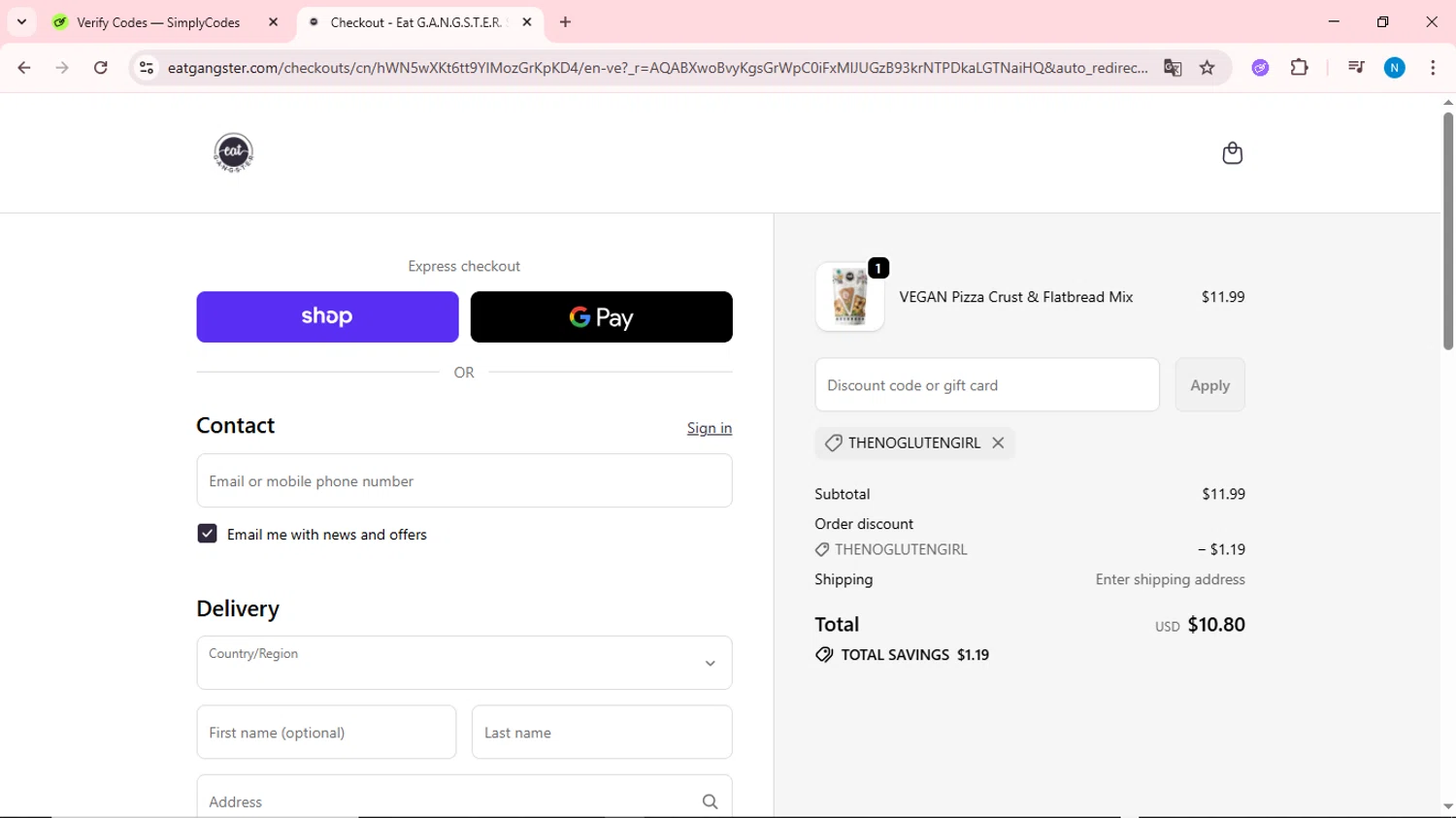The height and width of the screenshot is (818, 1456).
Task: Click the Address input field
Action: pos(464,798)
